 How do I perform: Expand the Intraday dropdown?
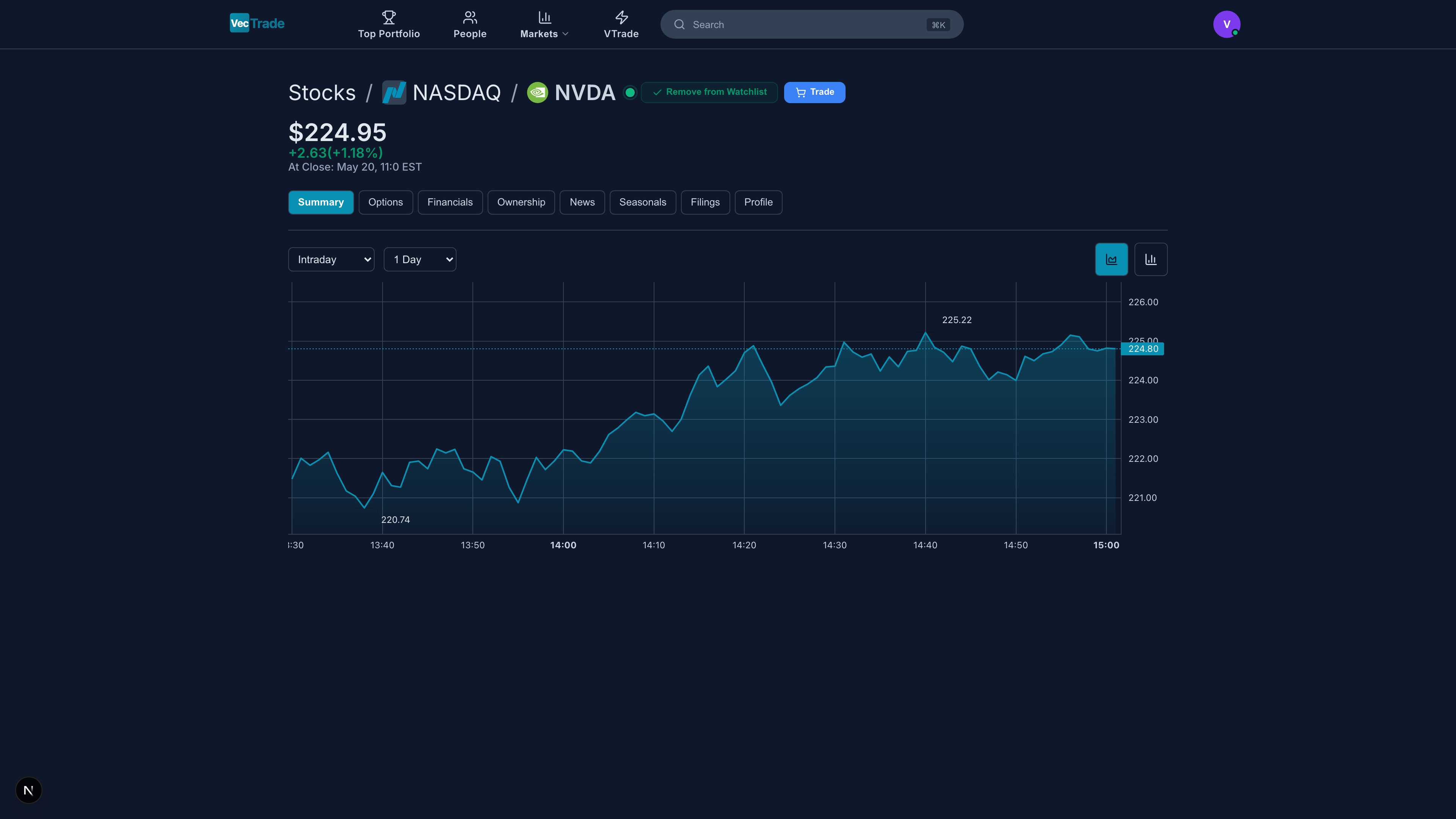coord(331,259)
